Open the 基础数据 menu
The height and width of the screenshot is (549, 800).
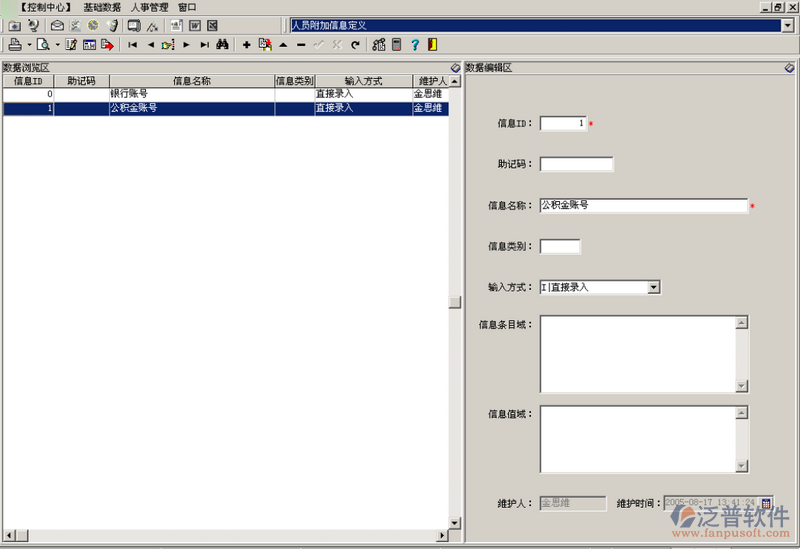click(x=102, y=7)
